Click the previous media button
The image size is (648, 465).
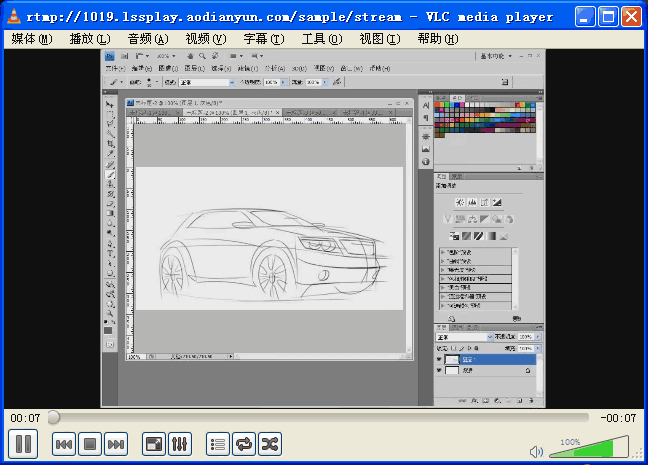64,444
